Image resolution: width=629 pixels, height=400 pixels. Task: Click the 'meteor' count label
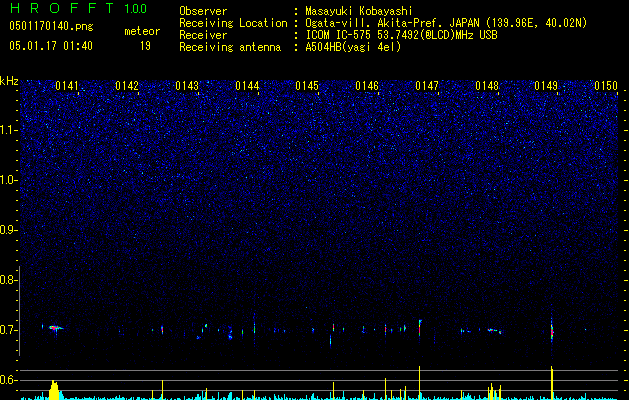click(142, 31)
